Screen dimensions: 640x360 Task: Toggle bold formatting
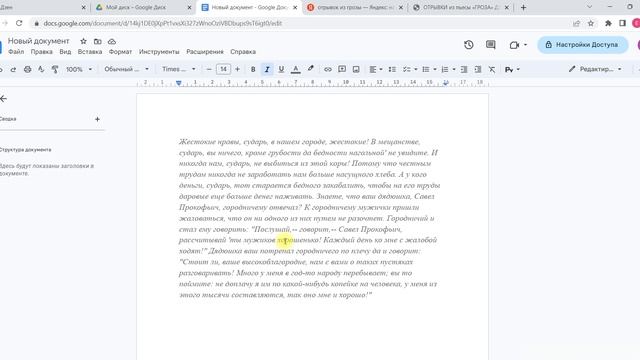pyautogui.click(x=253, y=69)
